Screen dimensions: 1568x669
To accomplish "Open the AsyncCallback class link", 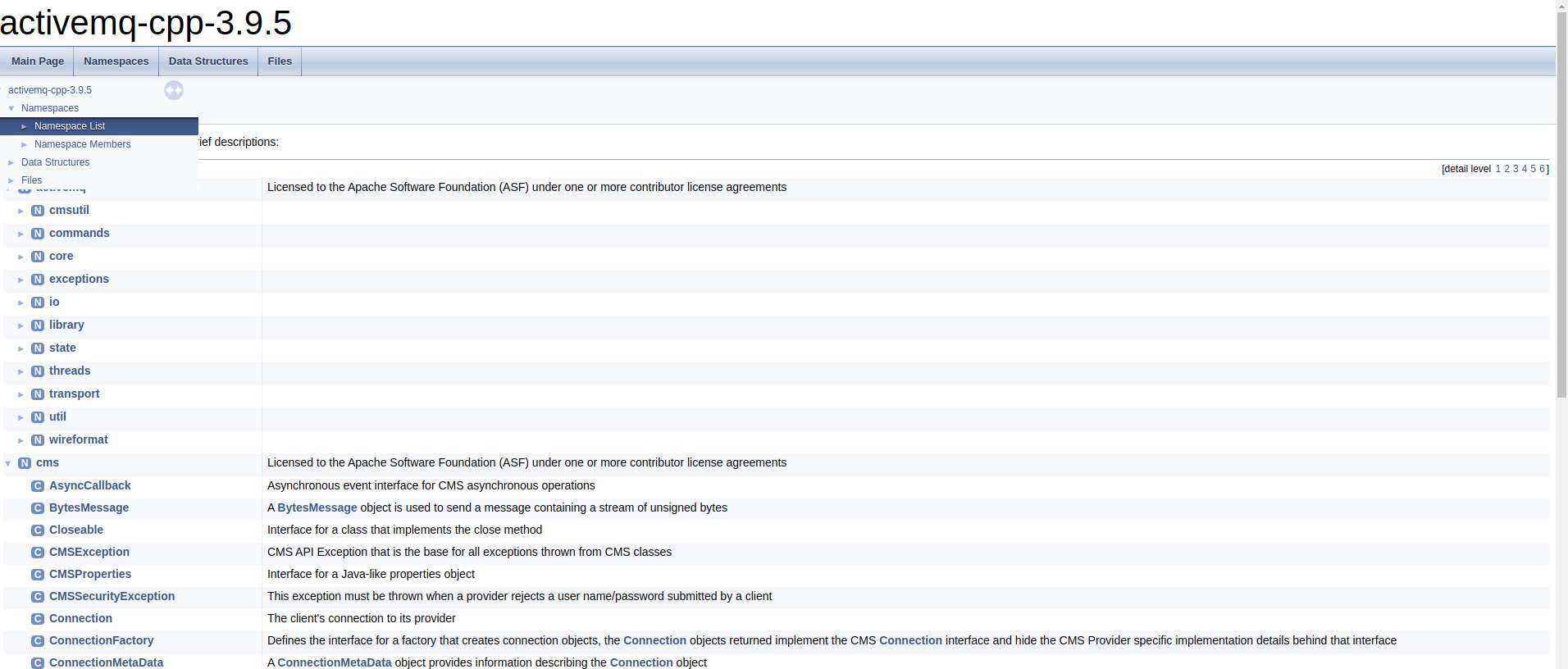I will click(x=89, y=485).
